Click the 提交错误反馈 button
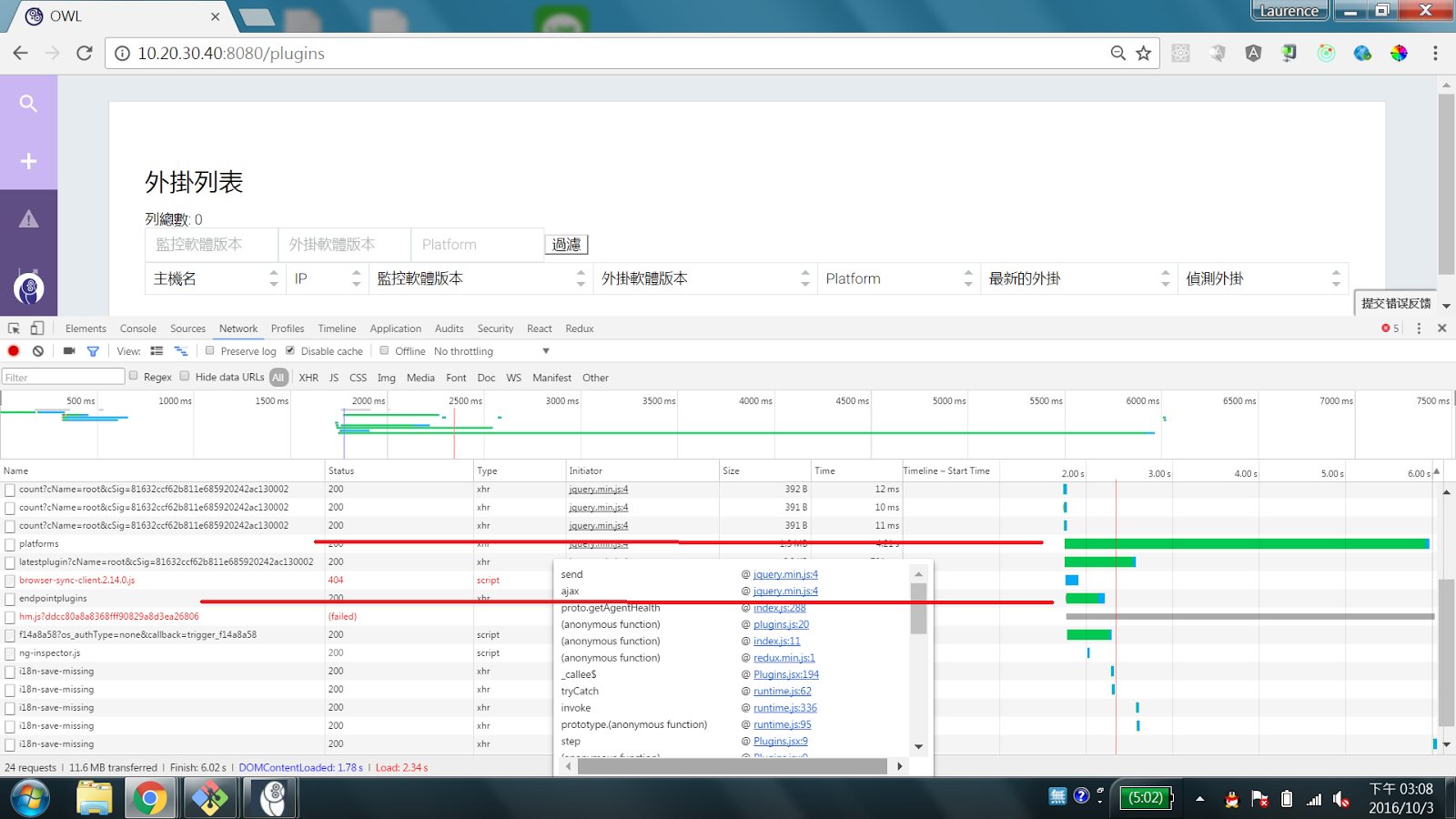This screenshot has width=1456, height=819. (1396, 304)
